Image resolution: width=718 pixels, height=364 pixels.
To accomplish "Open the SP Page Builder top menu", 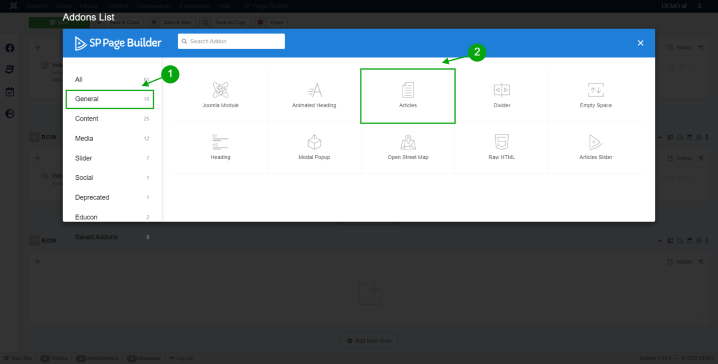I will click(266, 6).
